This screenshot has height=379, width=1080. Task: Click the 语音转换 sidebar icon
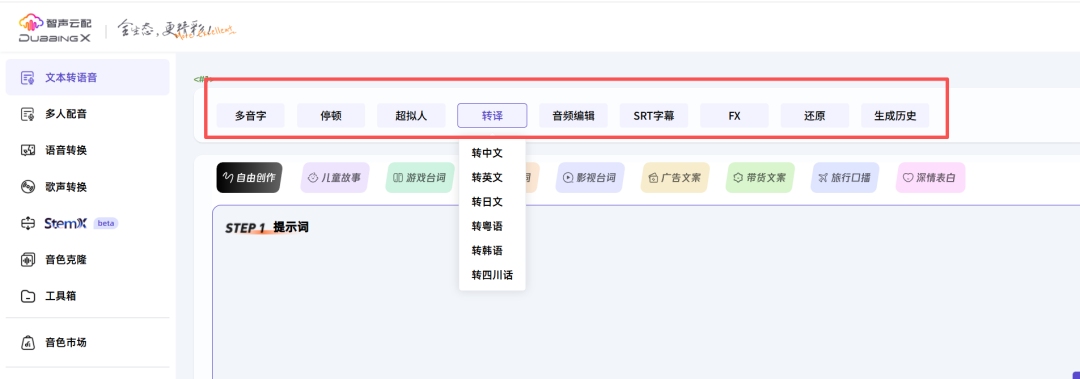[28, 151]
